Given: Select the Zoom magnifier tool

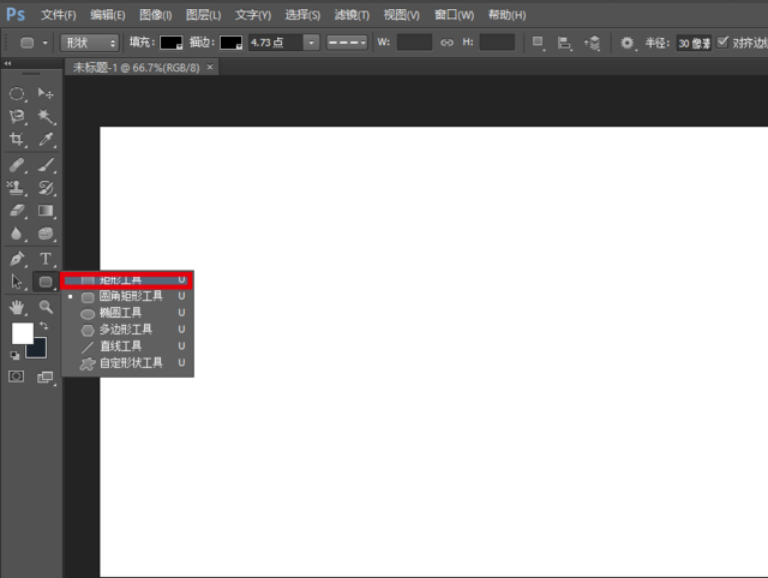Looking at the screenshot, I should click(46, 307).
